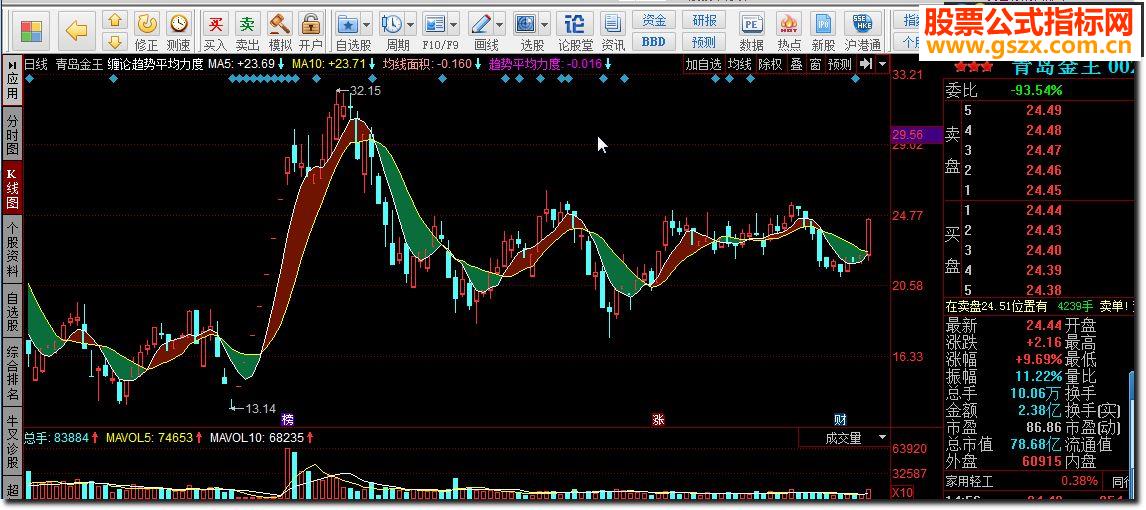Click the 财 marker on the timeline
This screenshot has height=510, width=1146.
[x=840, y=419]
